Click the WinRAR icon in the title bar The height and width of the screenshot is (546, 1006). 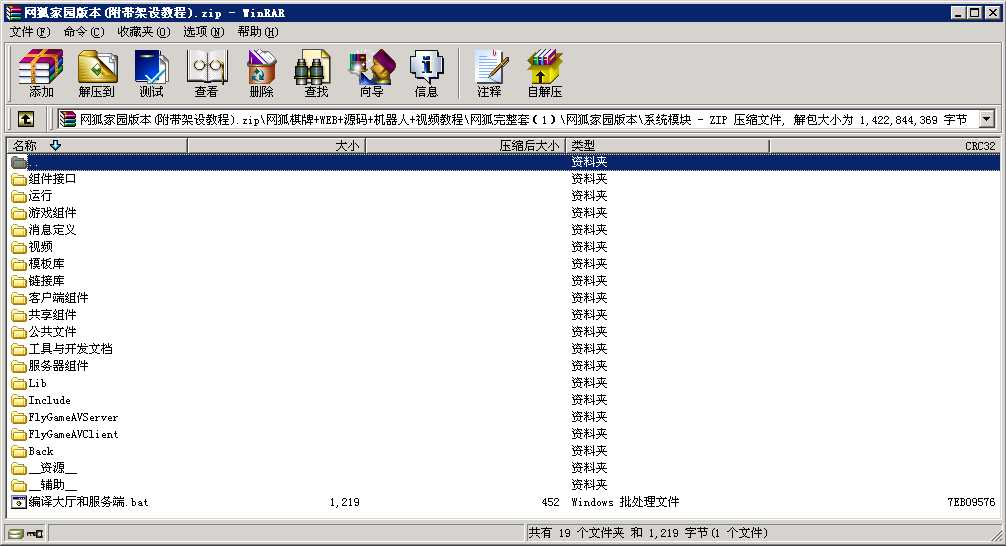tap(13, 12)
